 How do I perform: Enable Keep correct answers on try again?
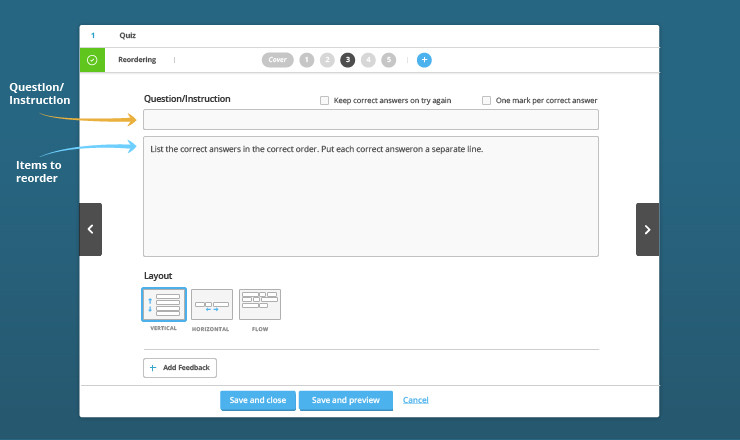tap(324, 100)
